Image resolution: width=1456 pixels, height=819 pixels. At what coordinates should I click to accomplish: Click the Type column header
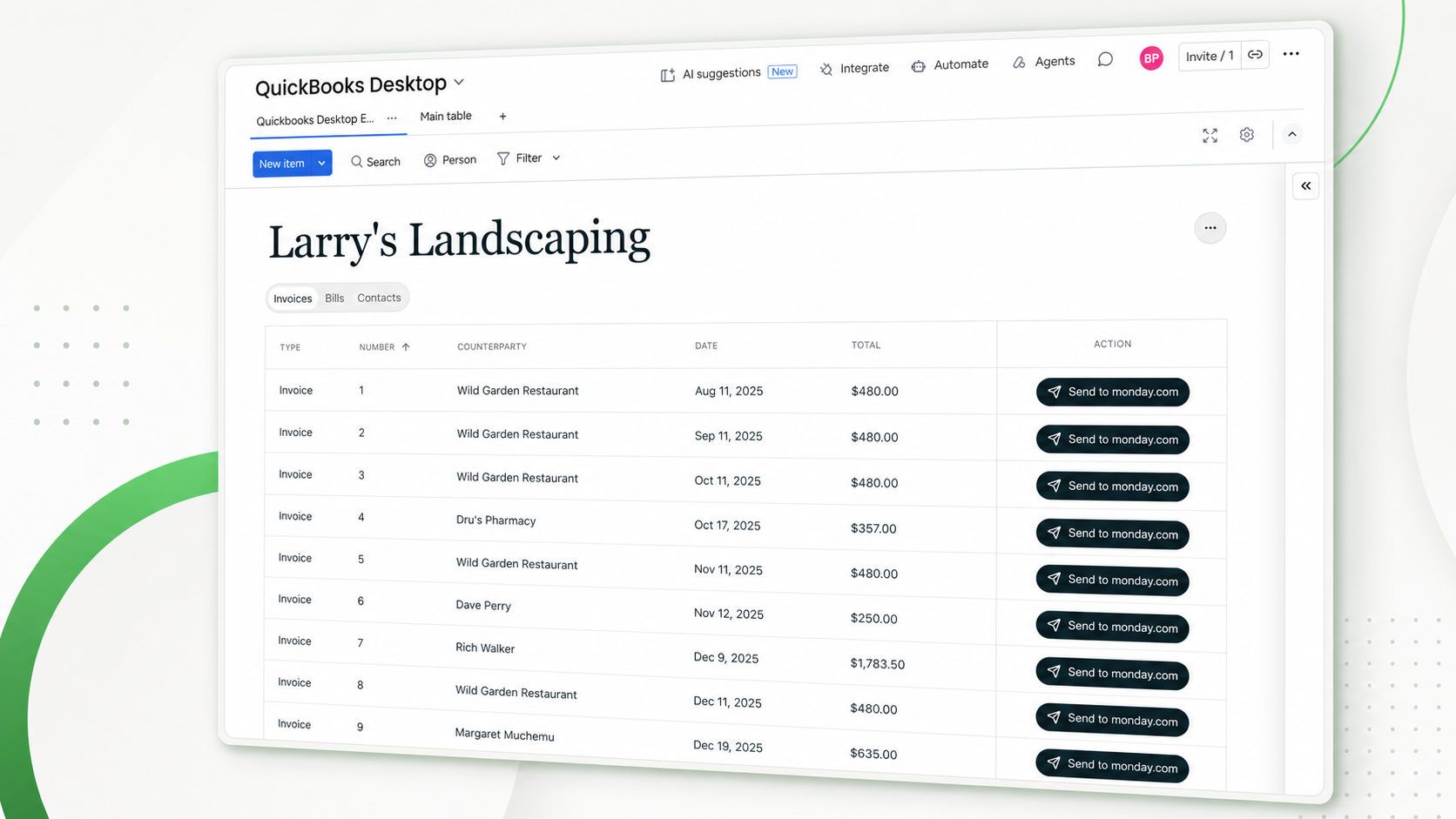coord(290,347)
